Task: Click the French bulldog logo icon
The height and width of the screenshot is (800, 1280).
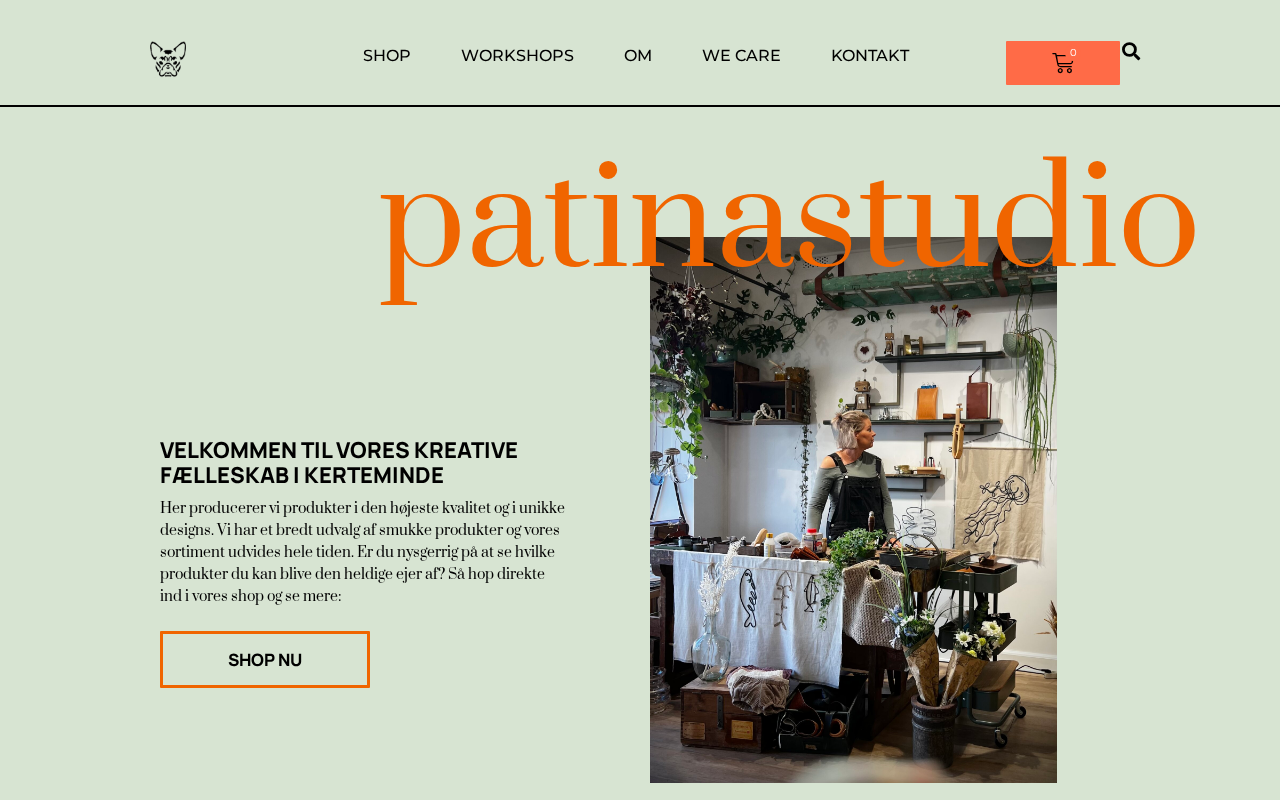Action: coord(168,59)
